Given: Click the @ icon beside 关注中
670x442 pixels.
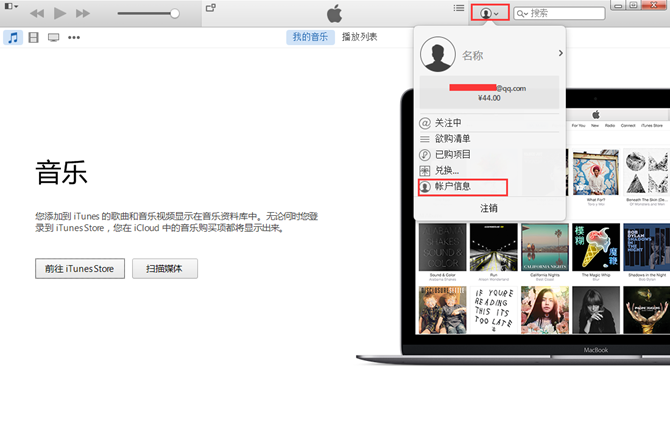Looking at the screenshot, I should coord(425,123).
